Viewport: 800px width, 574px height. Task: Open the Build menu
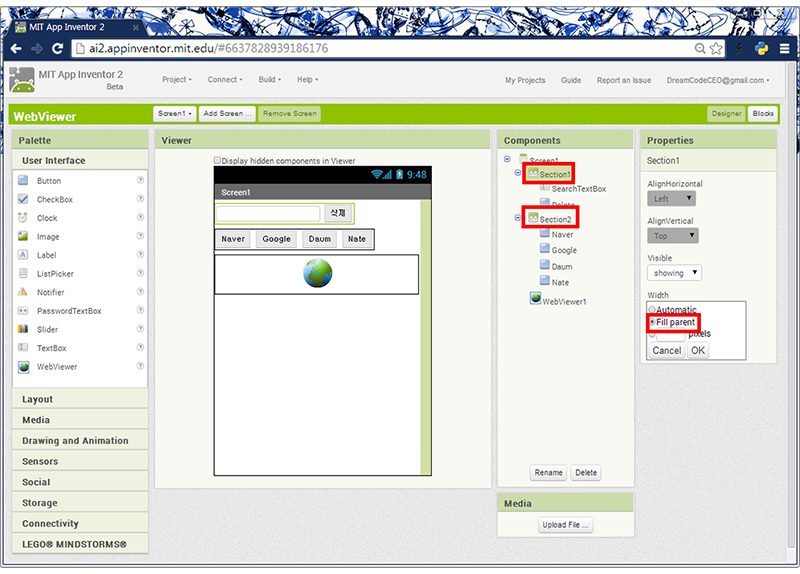(269, 80)
